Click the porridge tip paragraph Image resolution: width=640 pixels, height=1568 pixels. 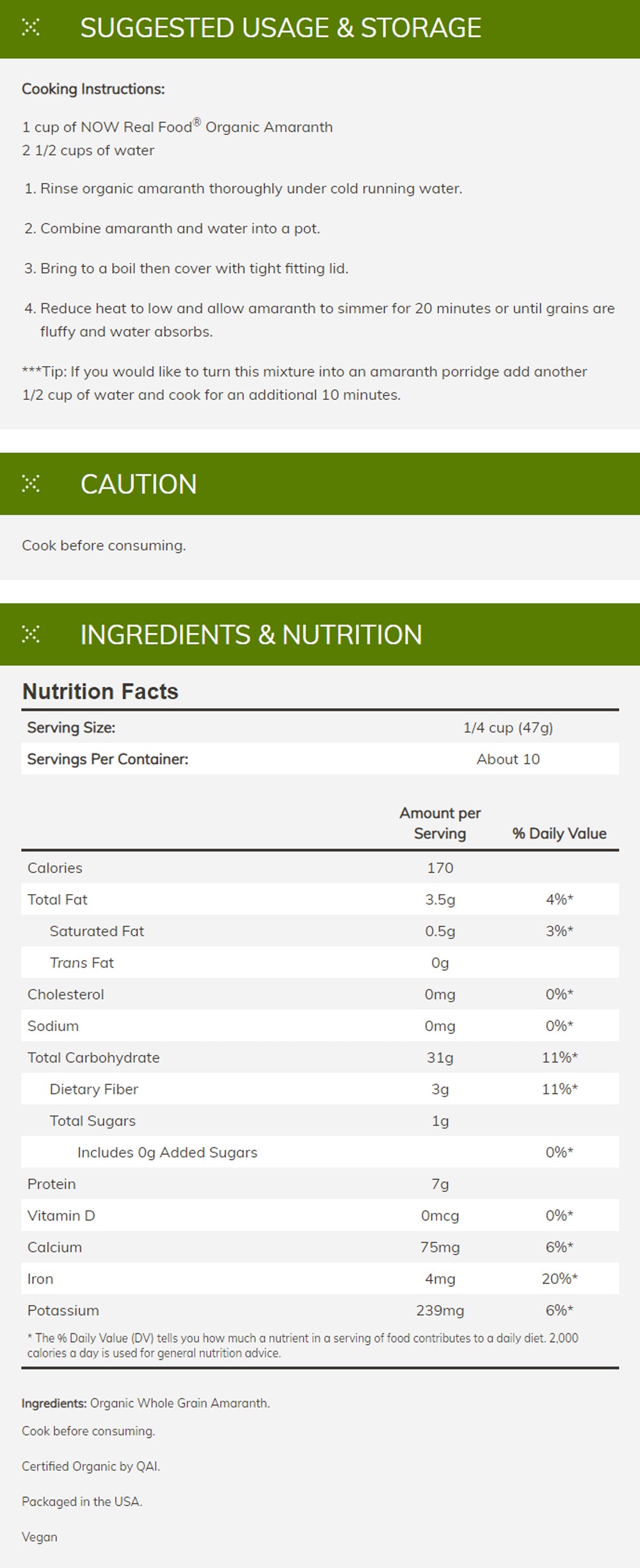[x=305, y=383]
